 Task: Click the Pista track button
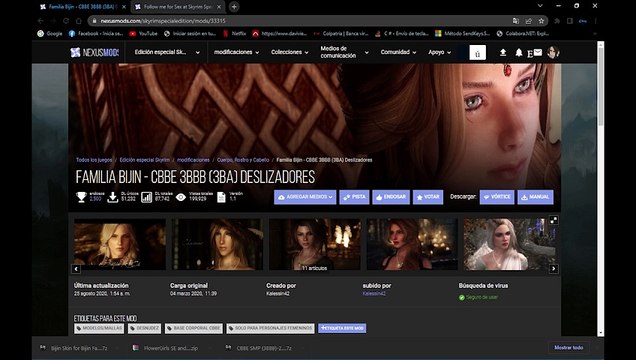(x=354, y=197)
